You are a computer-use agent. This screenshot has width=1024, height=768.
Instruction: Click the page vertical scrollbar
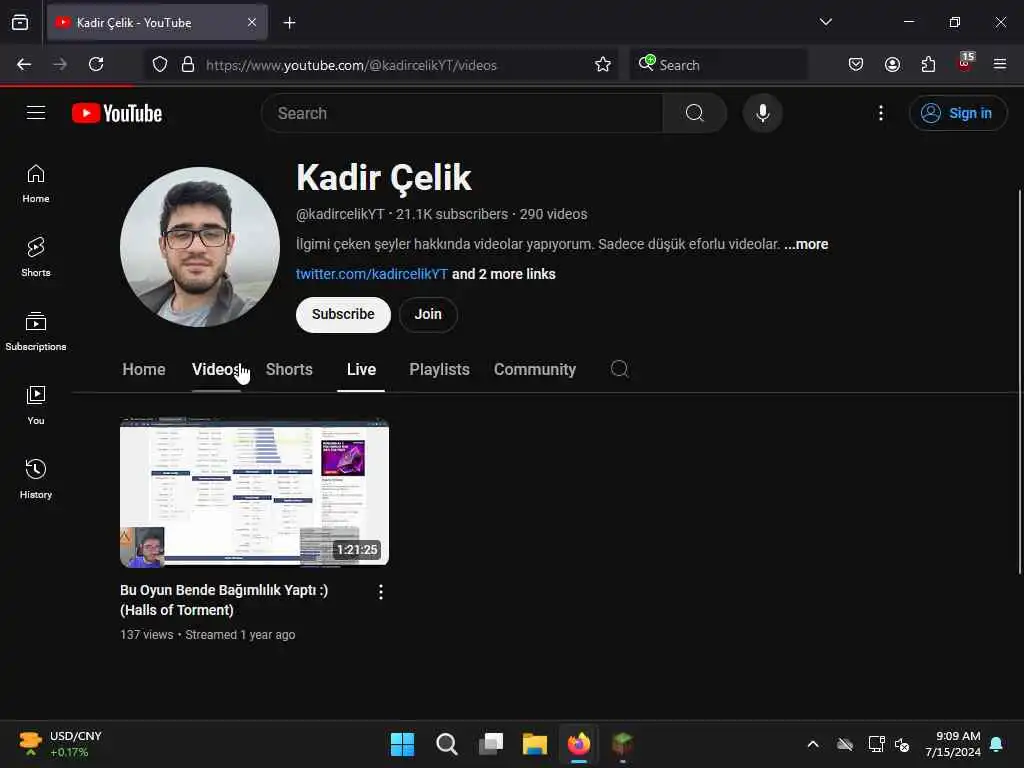[1019, 382]
